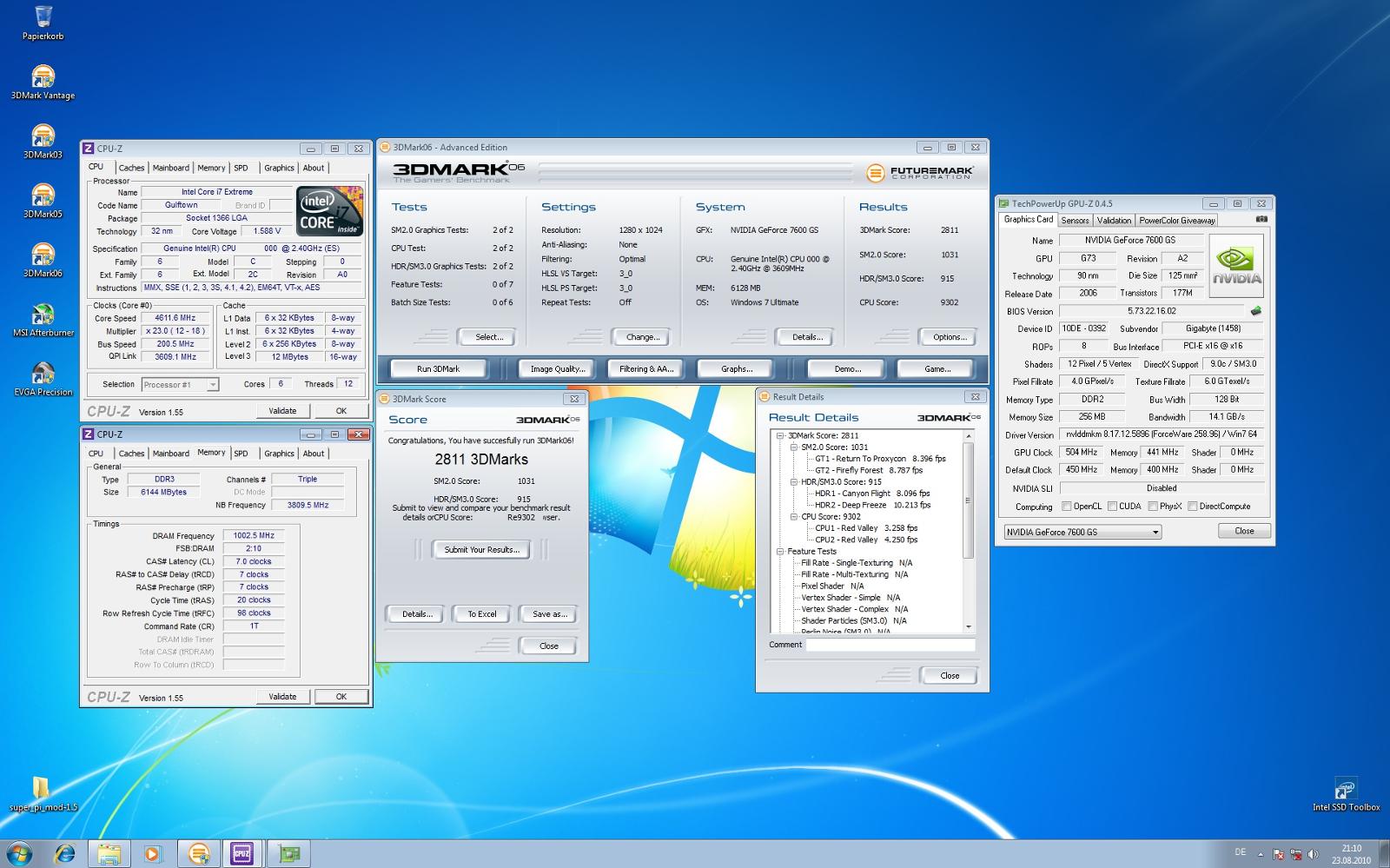Launch Internet Explorer from the taskbar
Screen dimensions: 1390x868
(x=64, y=854)
